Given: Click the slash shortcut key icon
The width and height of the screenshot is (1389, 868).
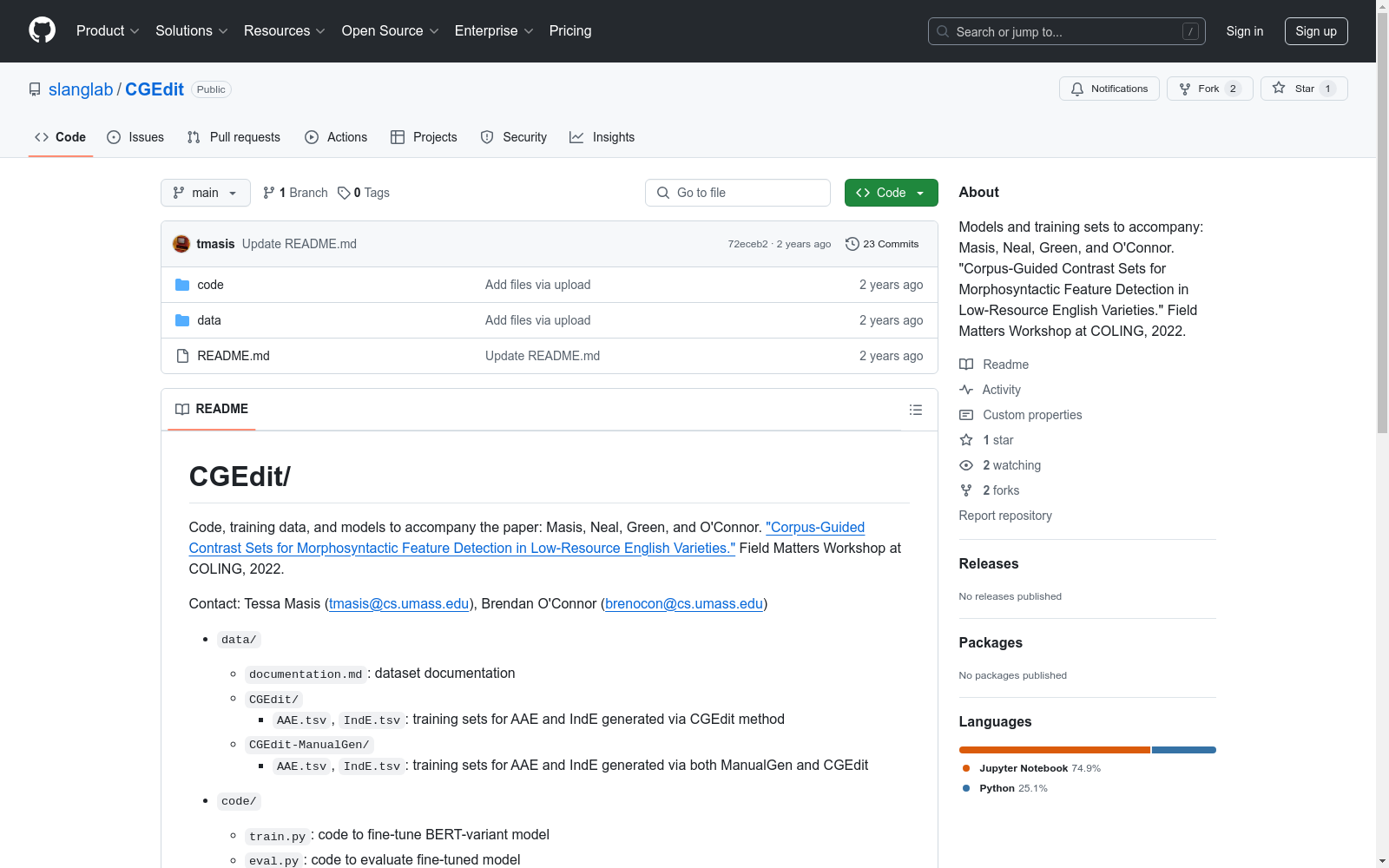Looking at the screenshot, I should pyautogui.click(x=1190, y=31).
